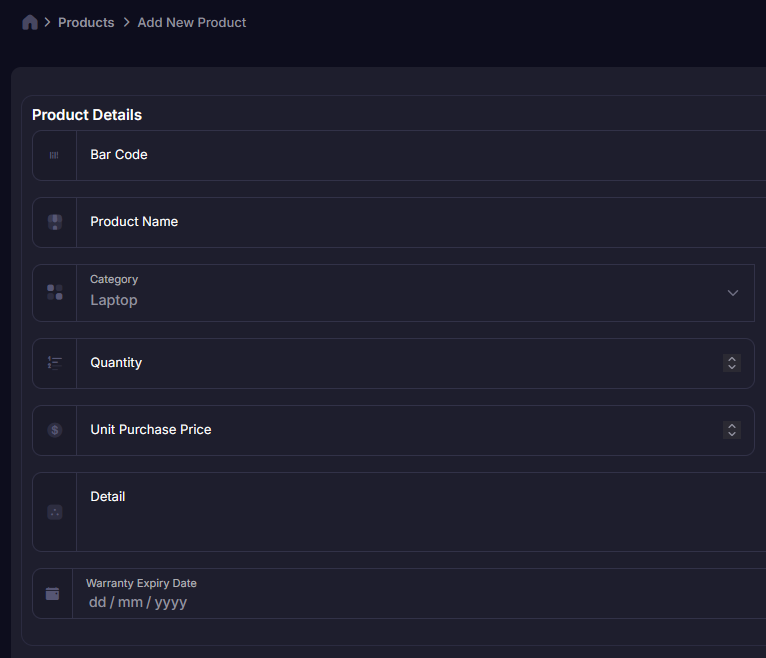This screenshot has width=766, height=658.
Task: Click the grid icon beside Category
Action: pos(55,292)
